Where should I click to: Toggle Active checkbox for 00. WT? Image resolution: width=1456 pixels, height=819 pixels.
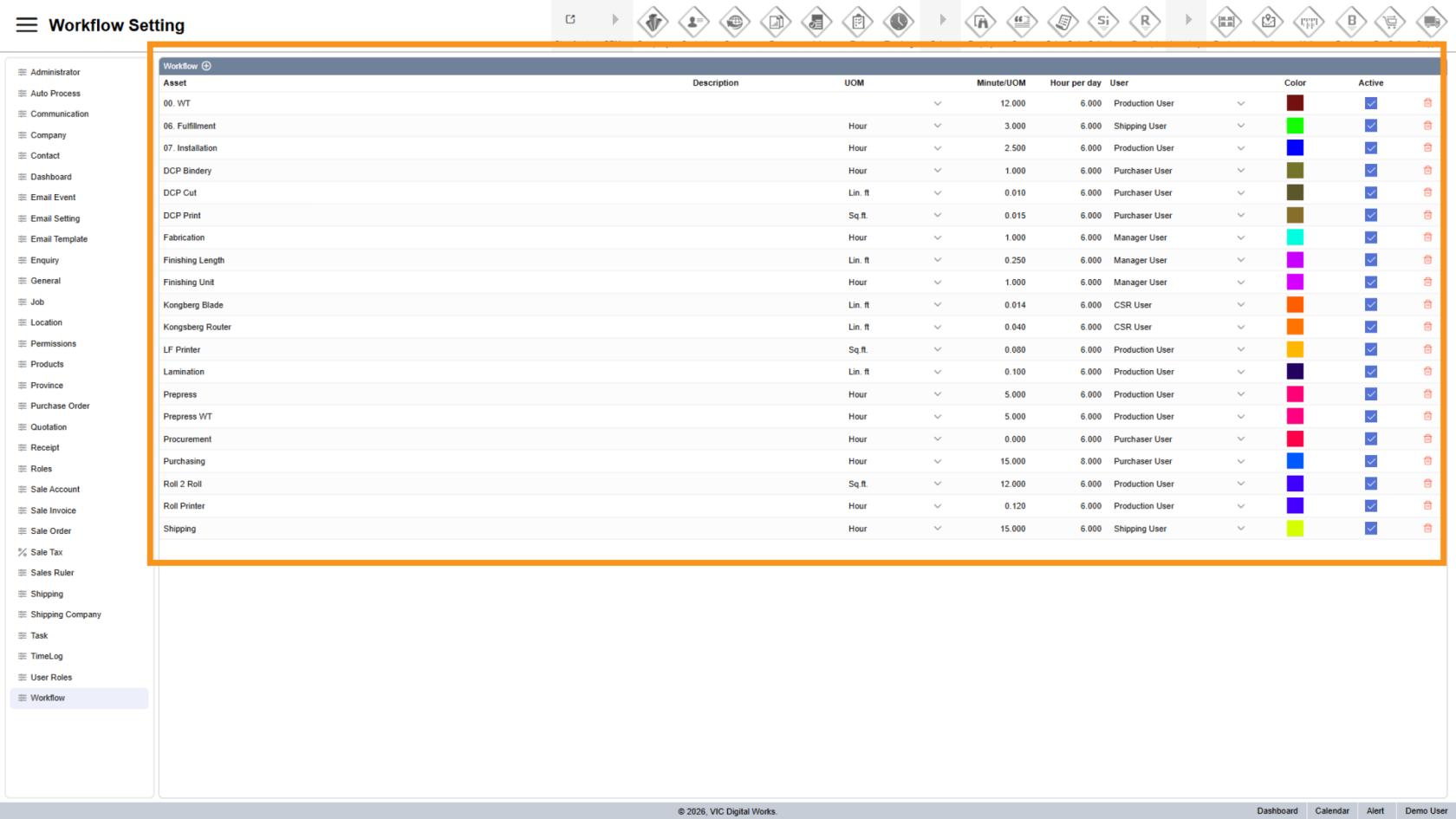(x=1371, y=103)
